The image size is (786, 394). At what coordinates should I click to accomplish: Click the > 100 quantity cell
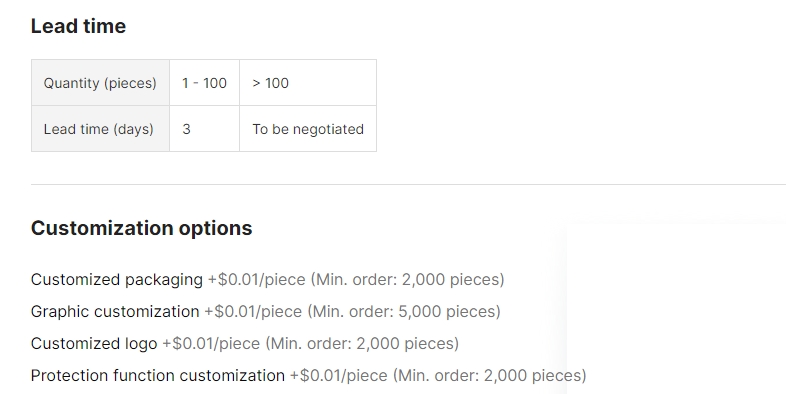[x=308, y=83]
